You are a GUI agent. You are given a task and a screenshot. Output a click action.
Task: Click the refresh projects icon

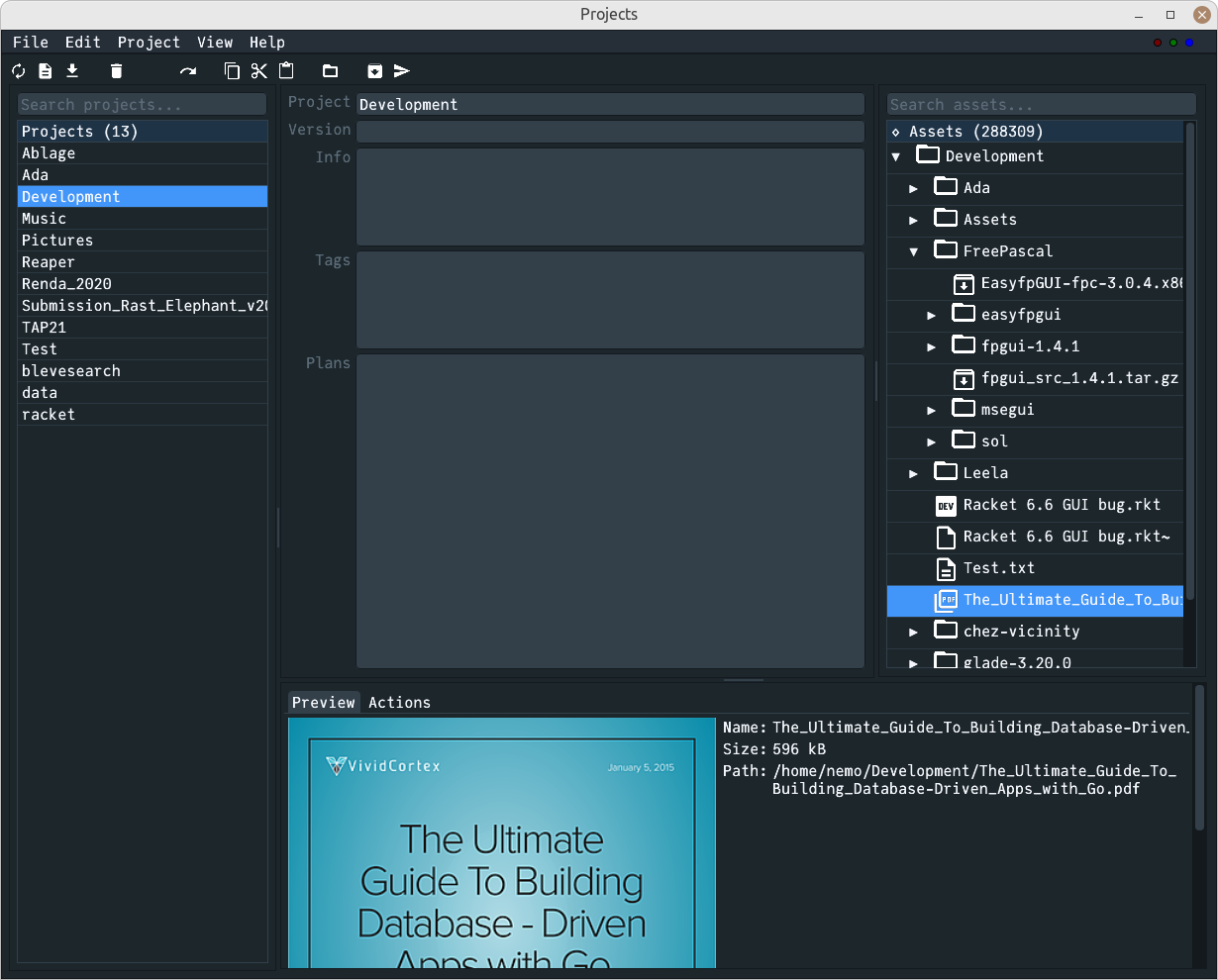[x=18, y=70]
